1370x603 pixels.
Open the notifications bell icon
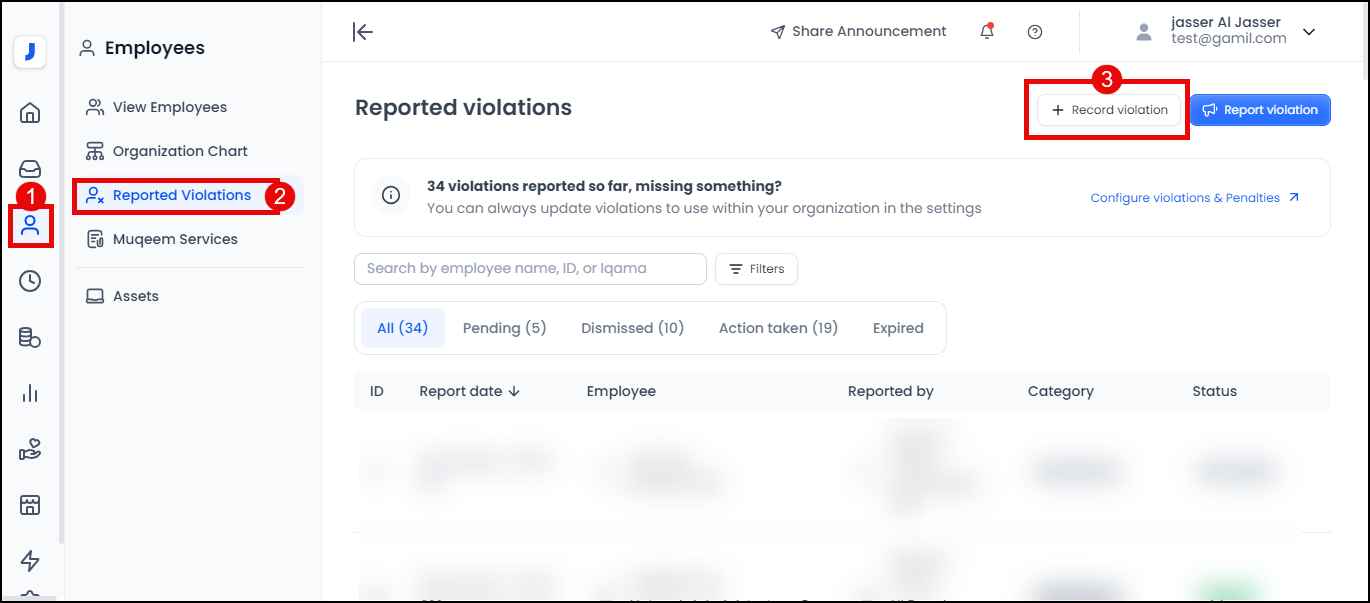click(x=987, y=32)
